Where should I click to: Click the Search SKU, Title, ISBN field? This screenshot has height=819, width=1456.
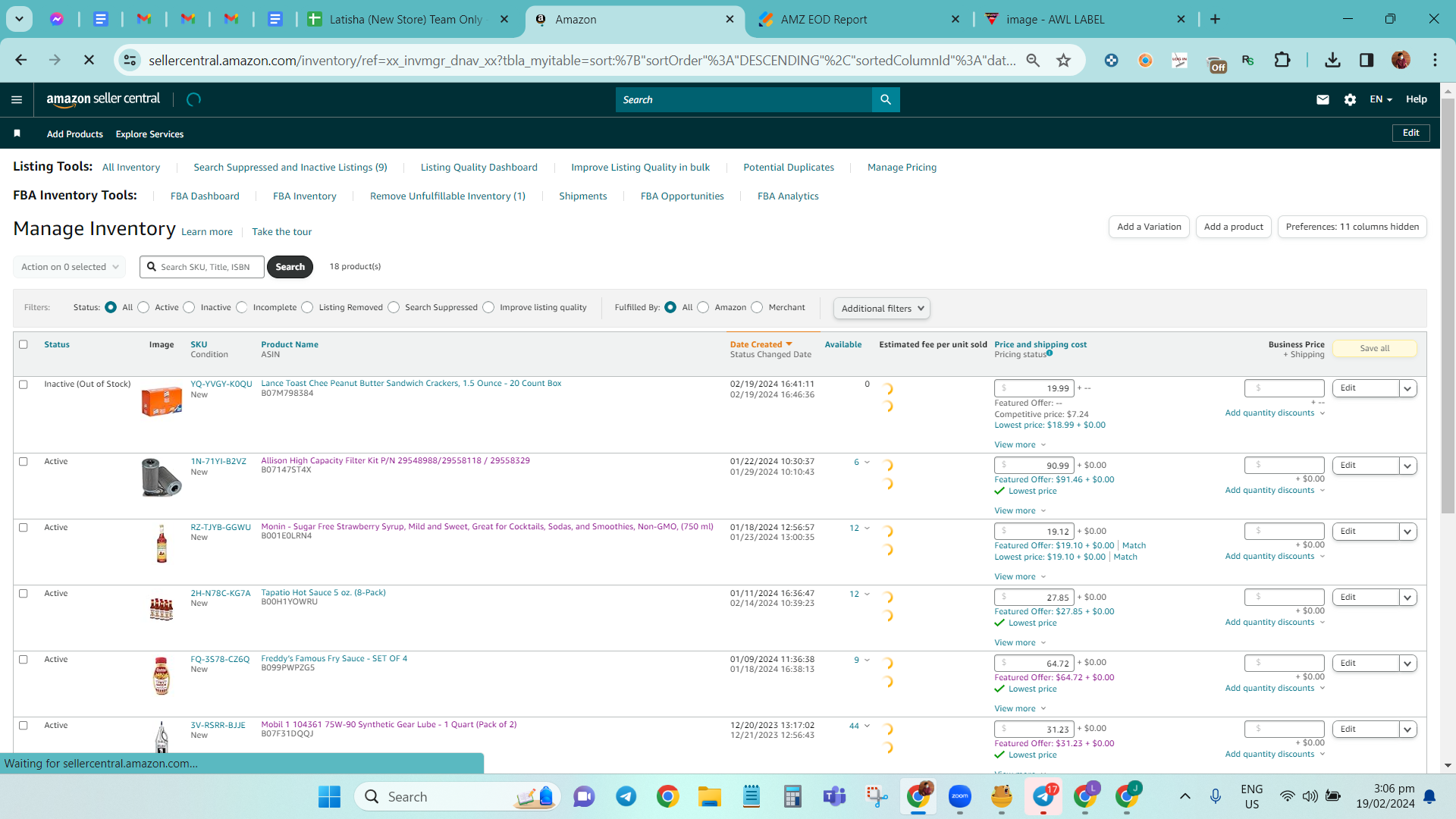point(202,267)
